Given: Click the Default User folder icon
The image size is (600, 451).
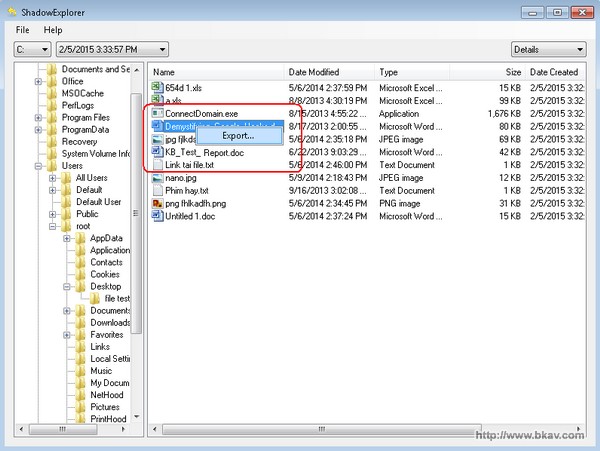Looking at the screenshot, I should click(x=66, y=202).
